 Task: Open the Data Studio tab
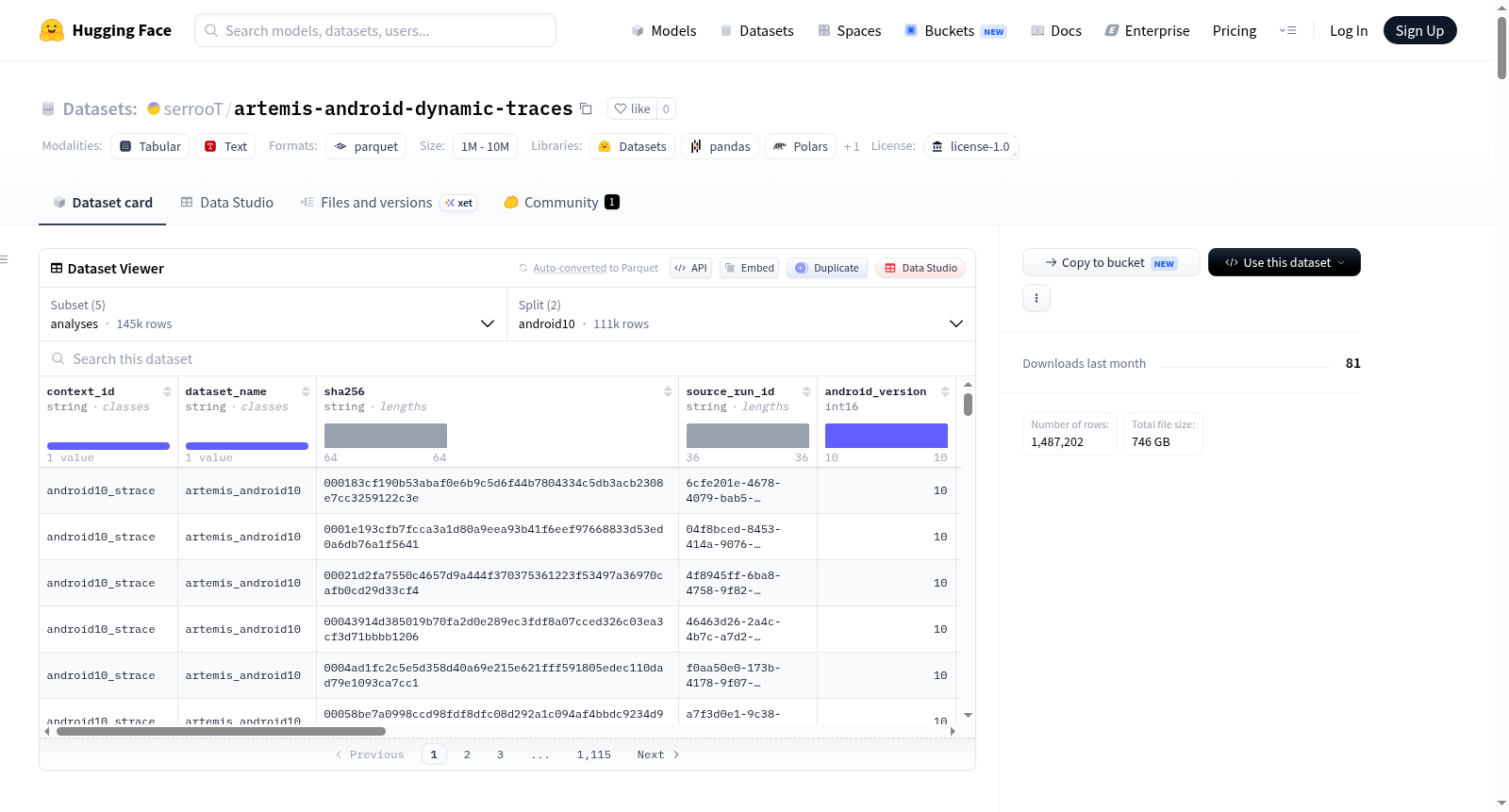227,203
